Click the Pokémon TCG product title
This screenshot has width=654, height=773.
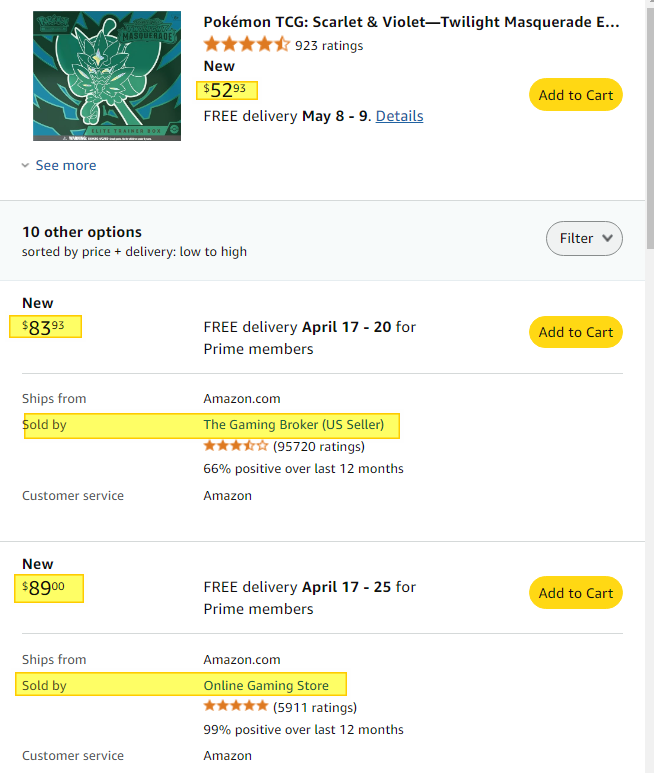click(x=412, y=22)
